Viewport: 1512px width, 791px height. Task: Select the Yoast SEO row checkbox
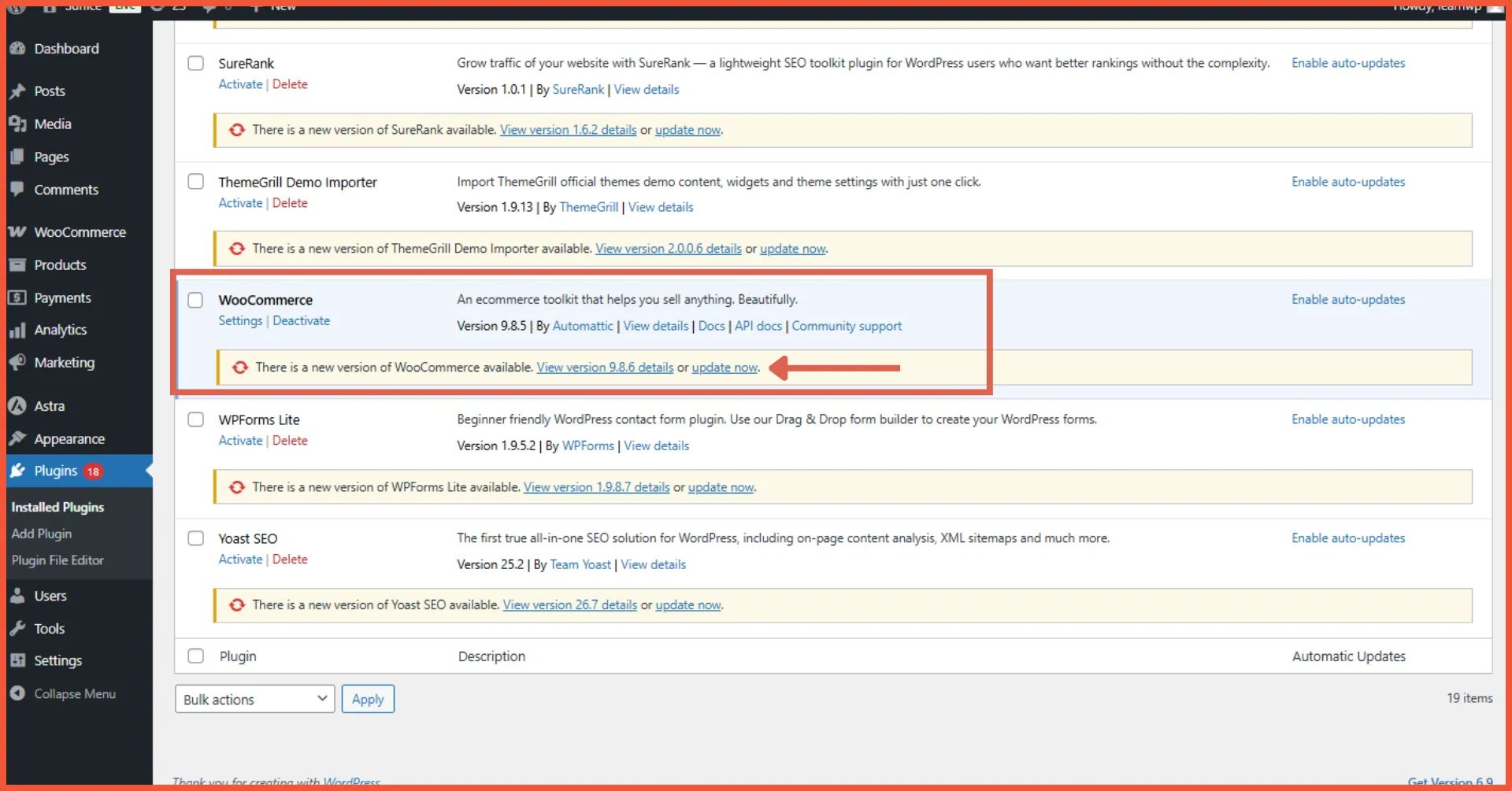pyautogui.click(x=195, y=538)
